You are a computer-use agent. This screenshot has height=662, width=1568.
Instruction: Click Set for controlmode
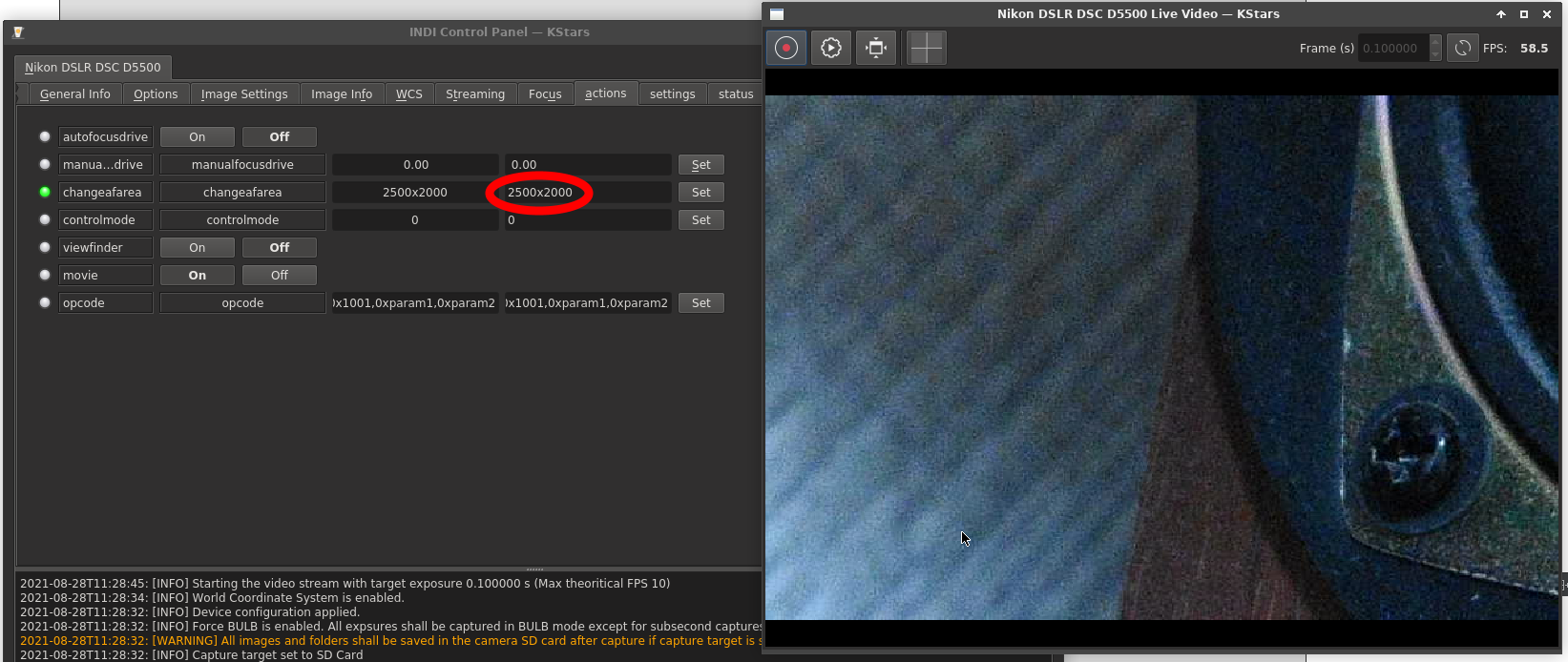[701, 220]
